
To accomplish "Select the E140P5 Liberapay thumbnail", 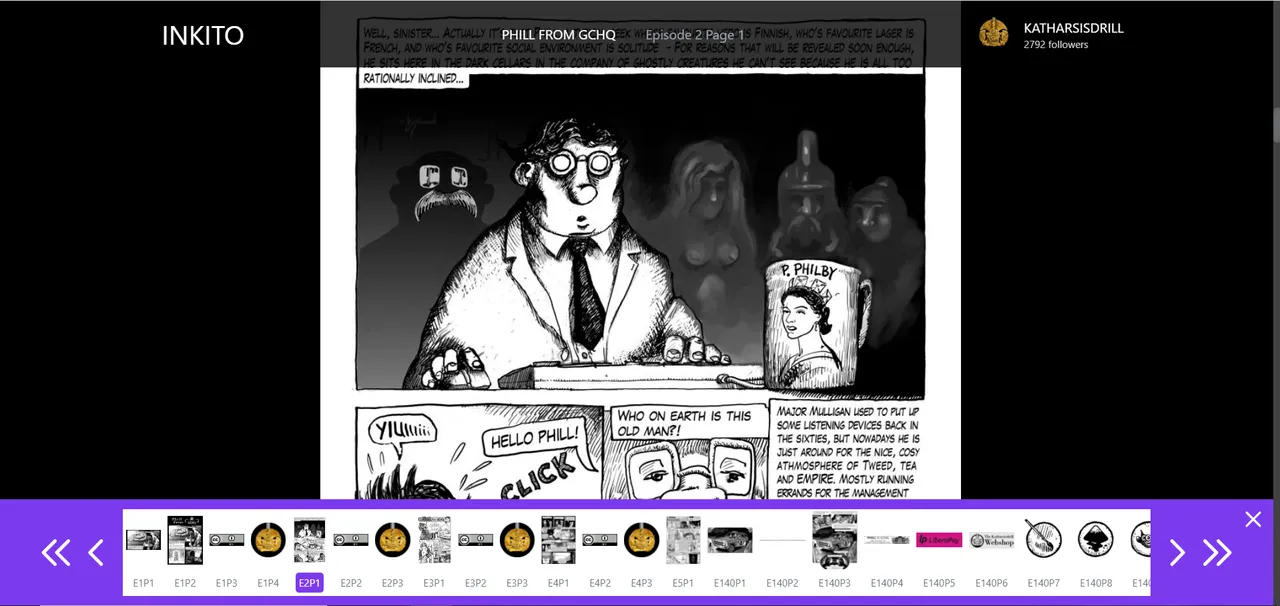I will click(x=939, y=540).
